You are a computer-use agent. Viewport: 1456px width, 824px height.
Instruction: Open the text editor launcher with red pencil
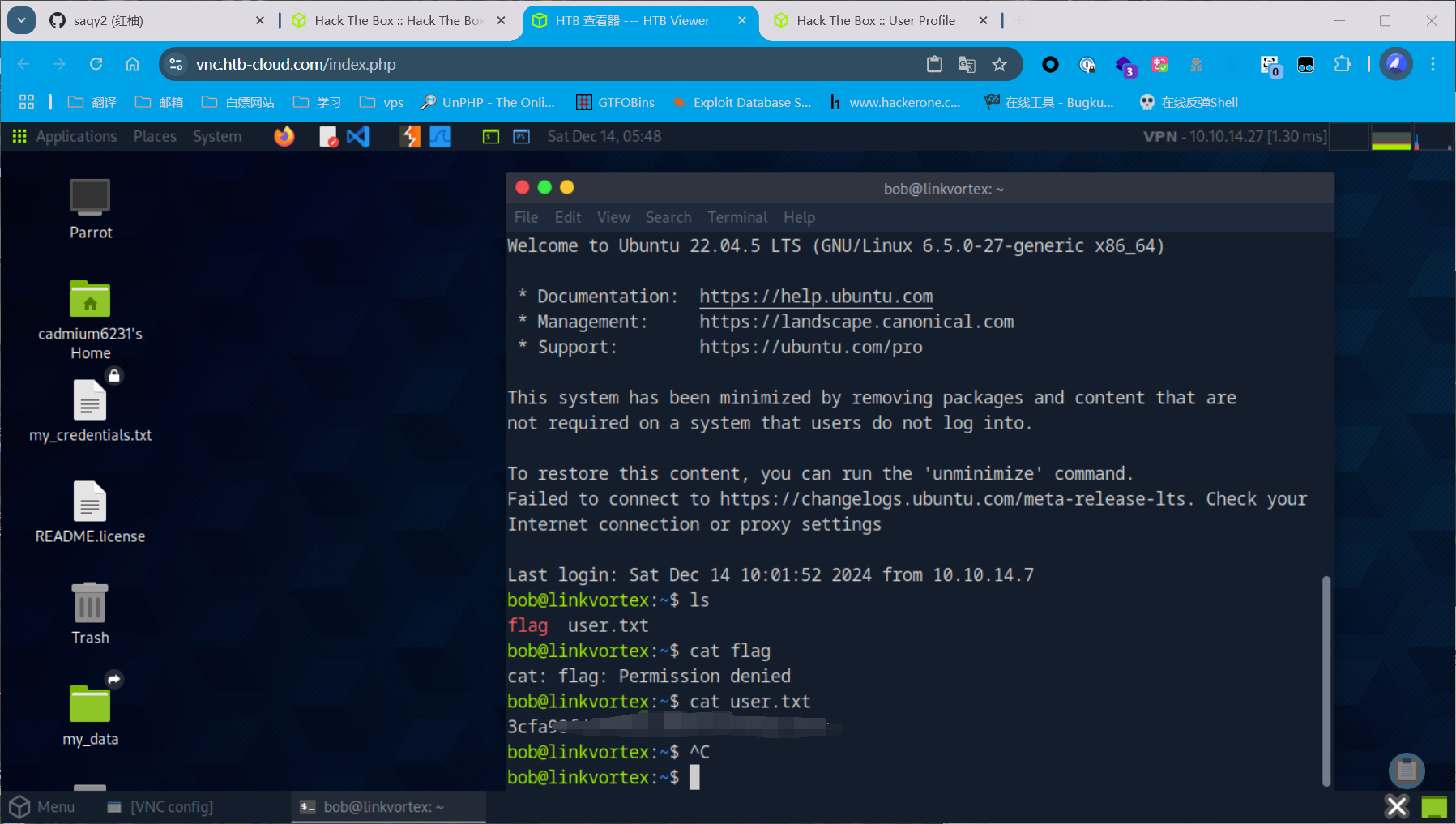(328, 136)
